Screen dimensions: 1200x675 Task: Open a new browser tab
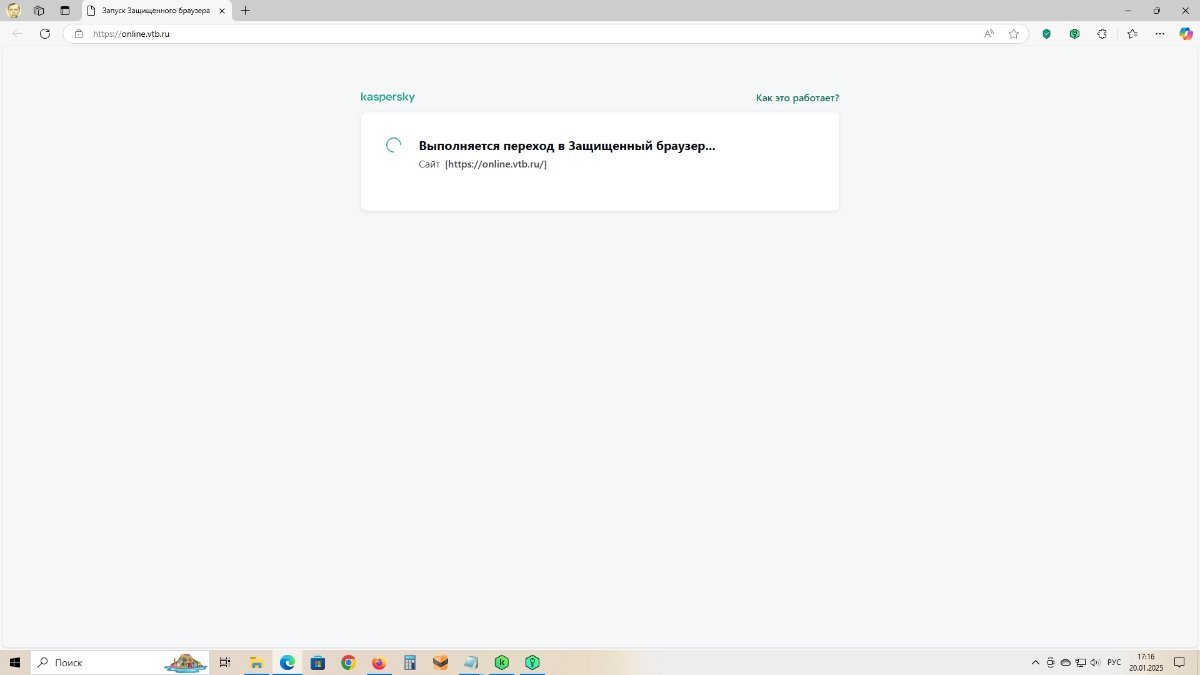[245, 11]
